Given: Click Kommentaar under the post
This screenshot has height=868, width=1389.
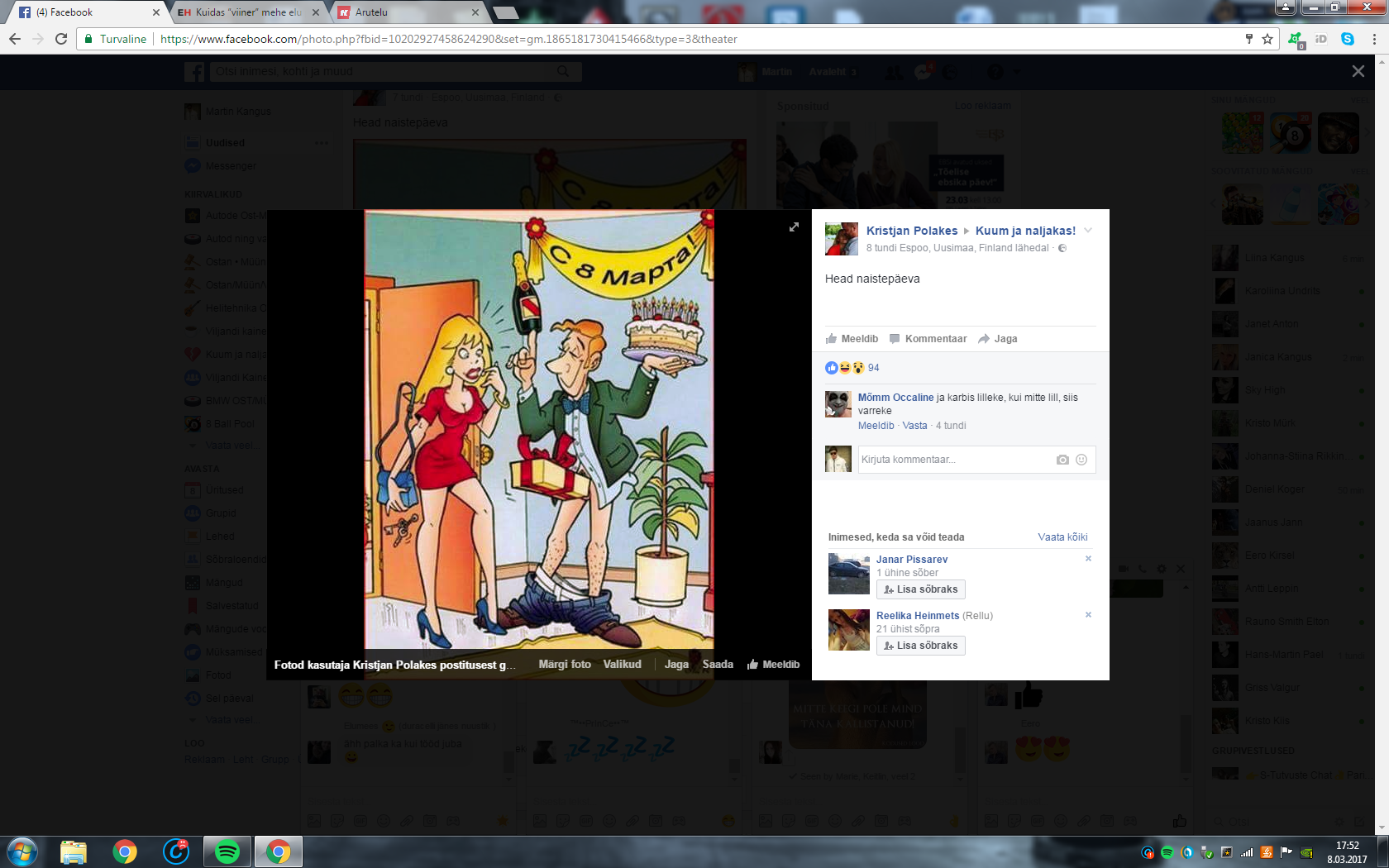Looking at the screenshot, I should [x=928, y=339].
